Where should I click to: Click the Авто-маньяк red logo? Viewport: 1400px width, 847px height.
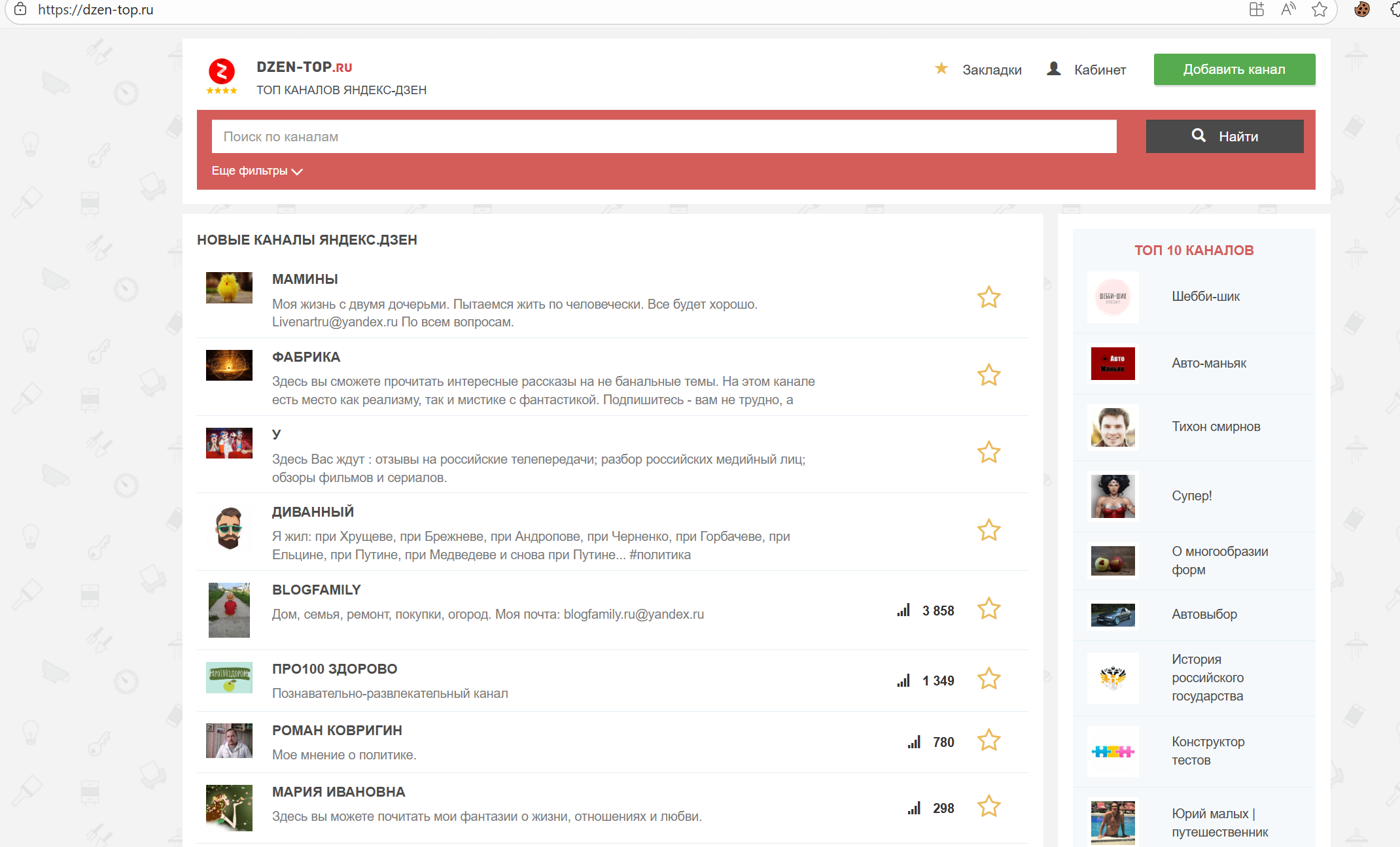click(x=1113, y=364)
